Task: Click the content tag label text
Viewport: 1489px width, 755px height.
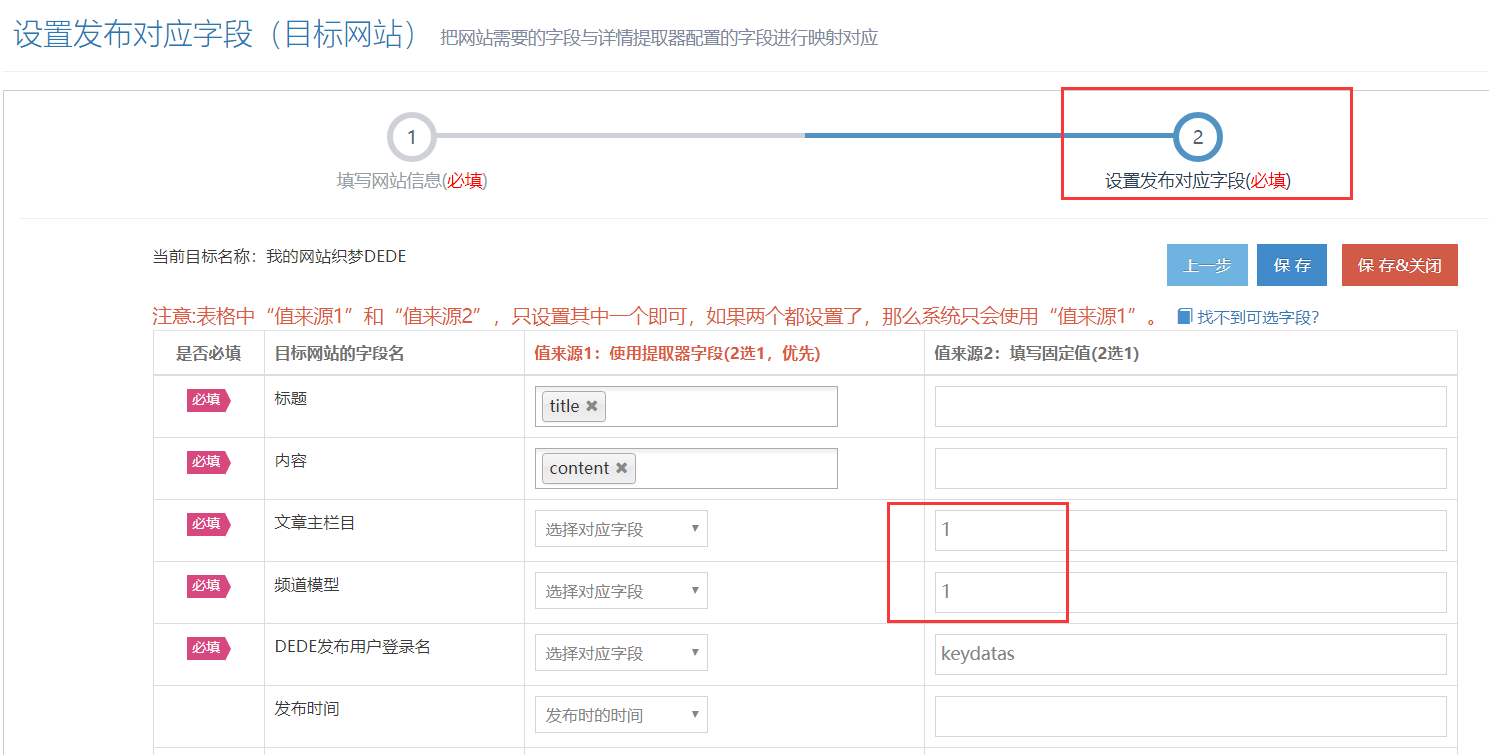Action: 579,468
